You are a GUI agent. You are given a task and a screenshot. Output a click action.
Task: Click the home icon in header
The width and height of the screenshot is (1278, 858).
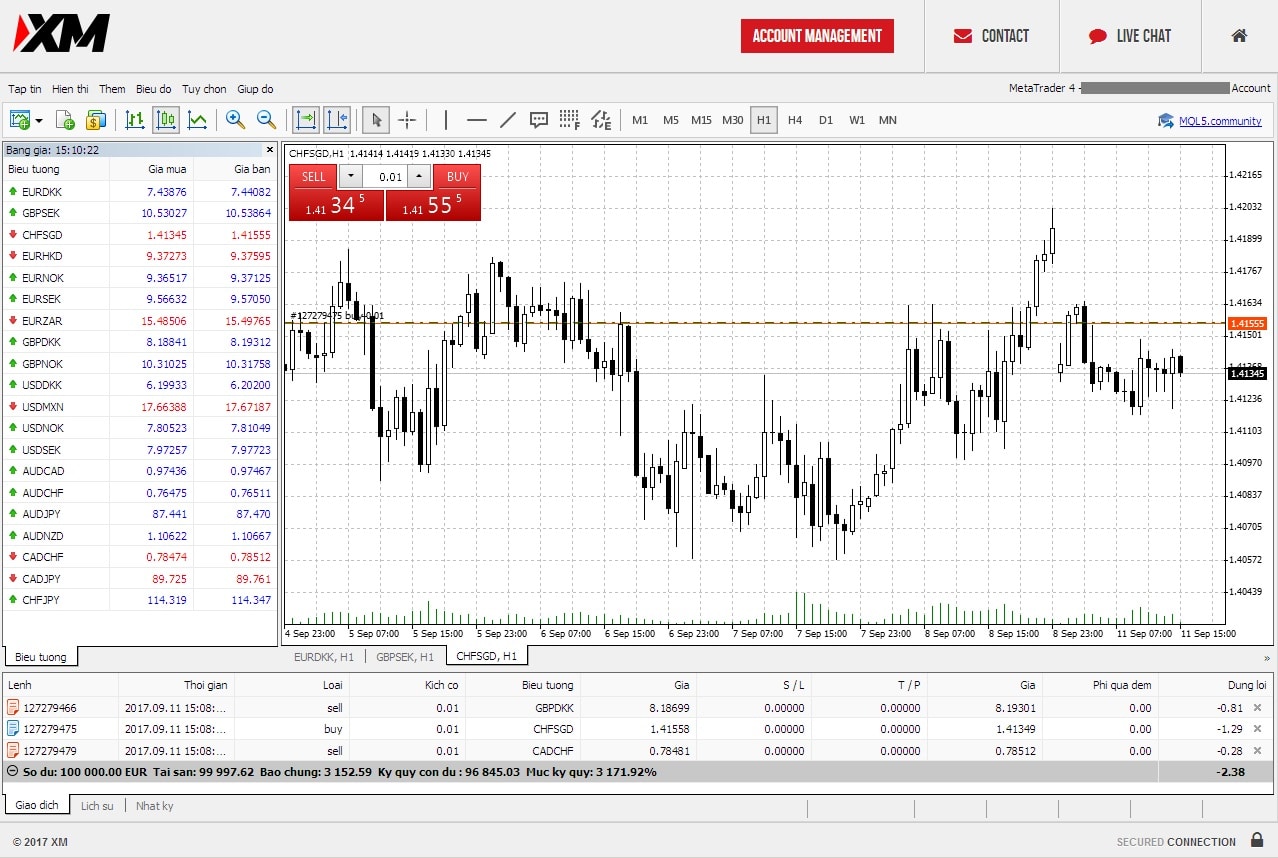point(1239,36)
